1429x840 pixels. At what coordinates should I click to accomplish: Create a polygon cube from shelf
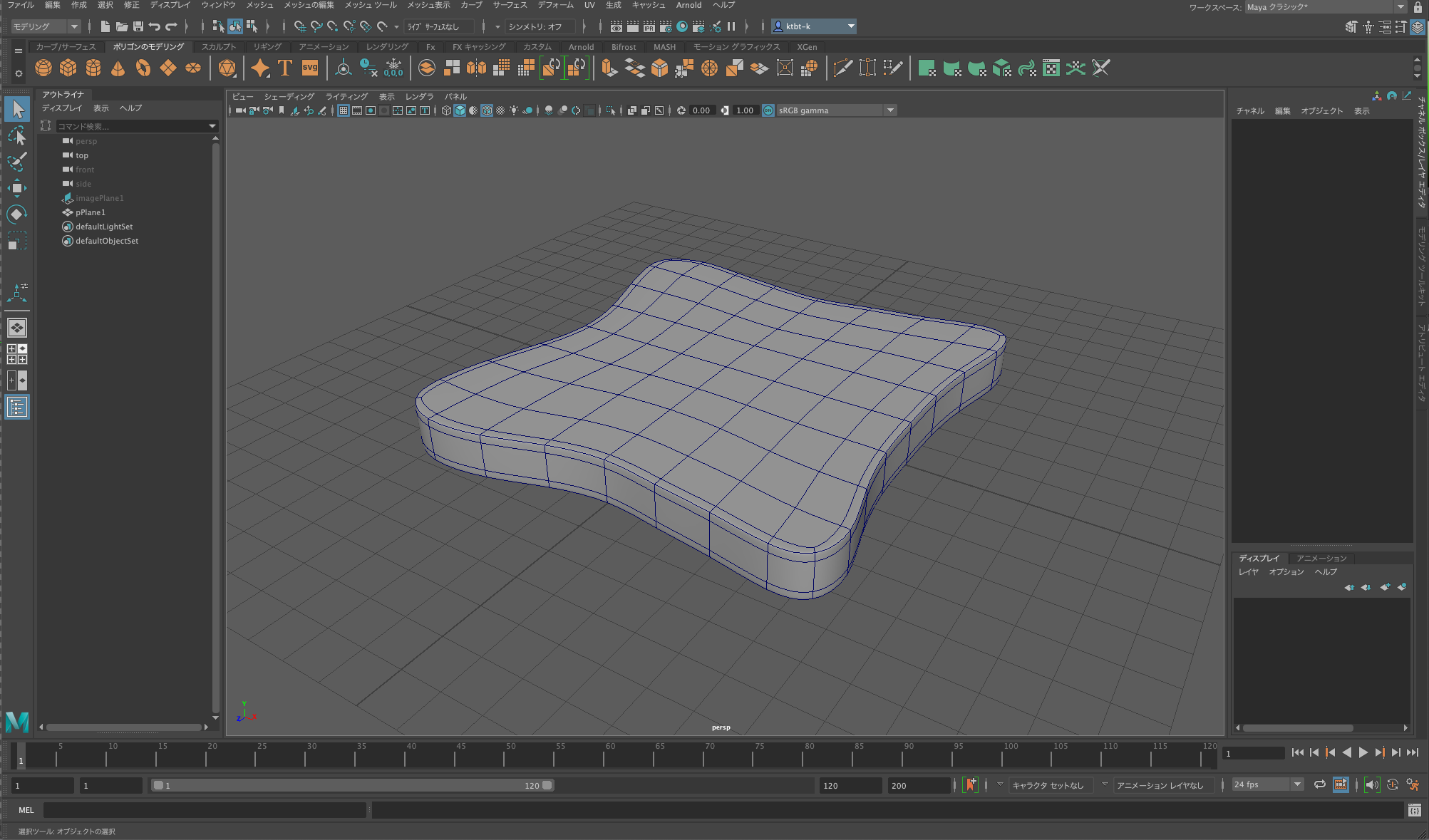(x=68, y=68)
